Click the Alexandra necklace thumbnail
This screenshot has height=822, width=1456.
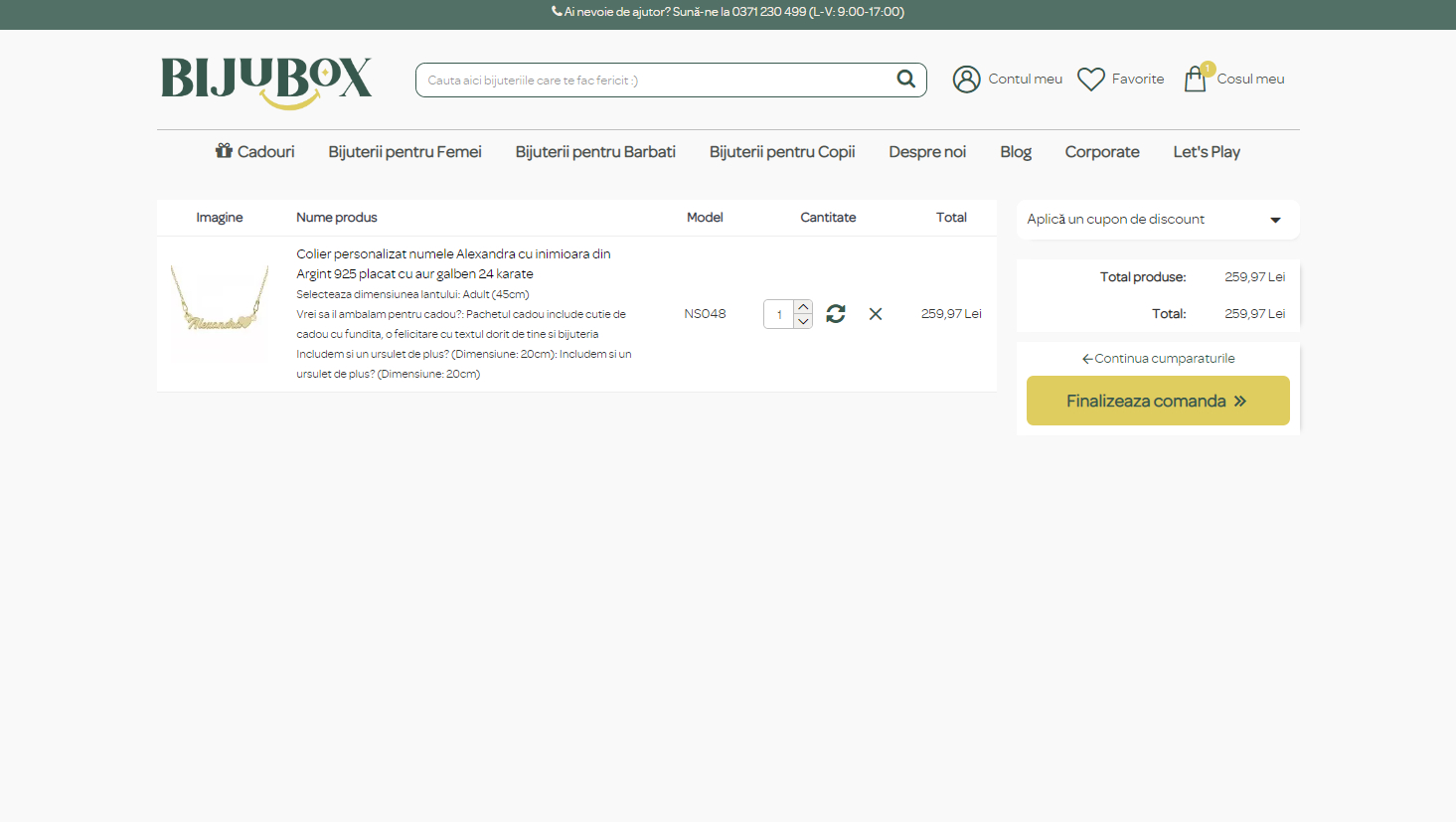pos(220,312)
